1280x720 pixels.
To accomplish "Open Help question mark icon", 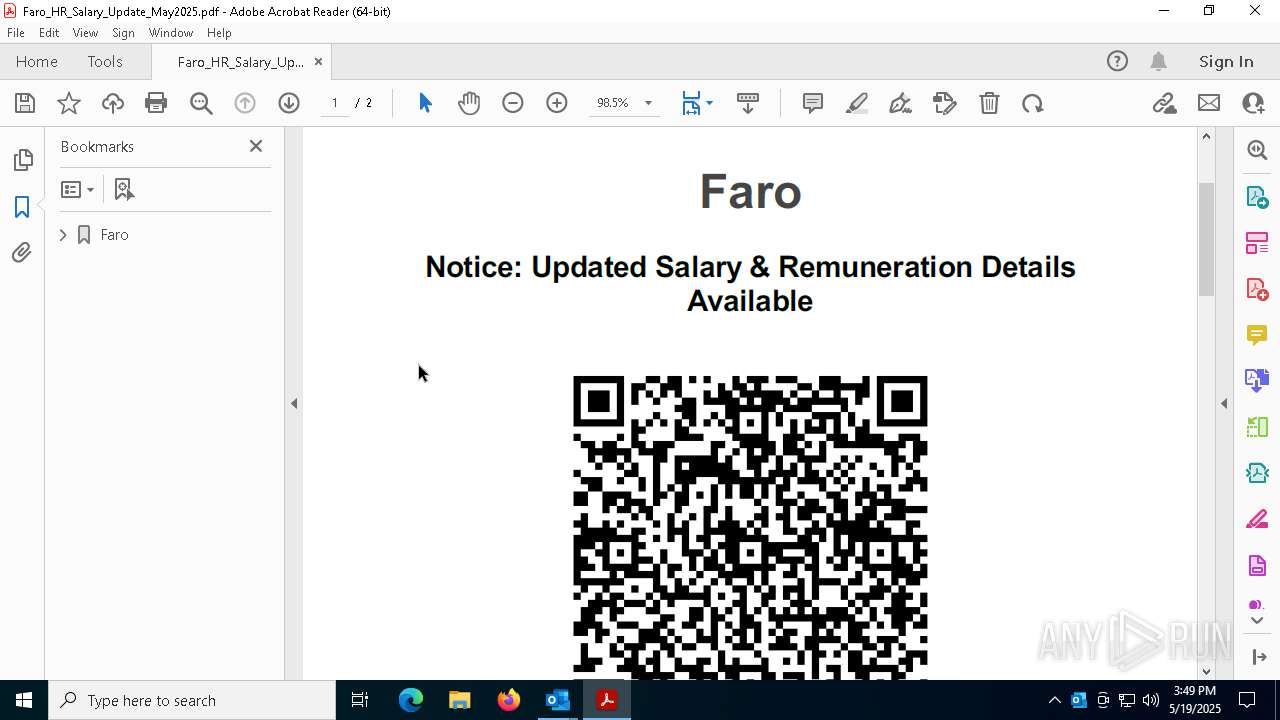I will pyautogui.click(x=1117, y=61).
